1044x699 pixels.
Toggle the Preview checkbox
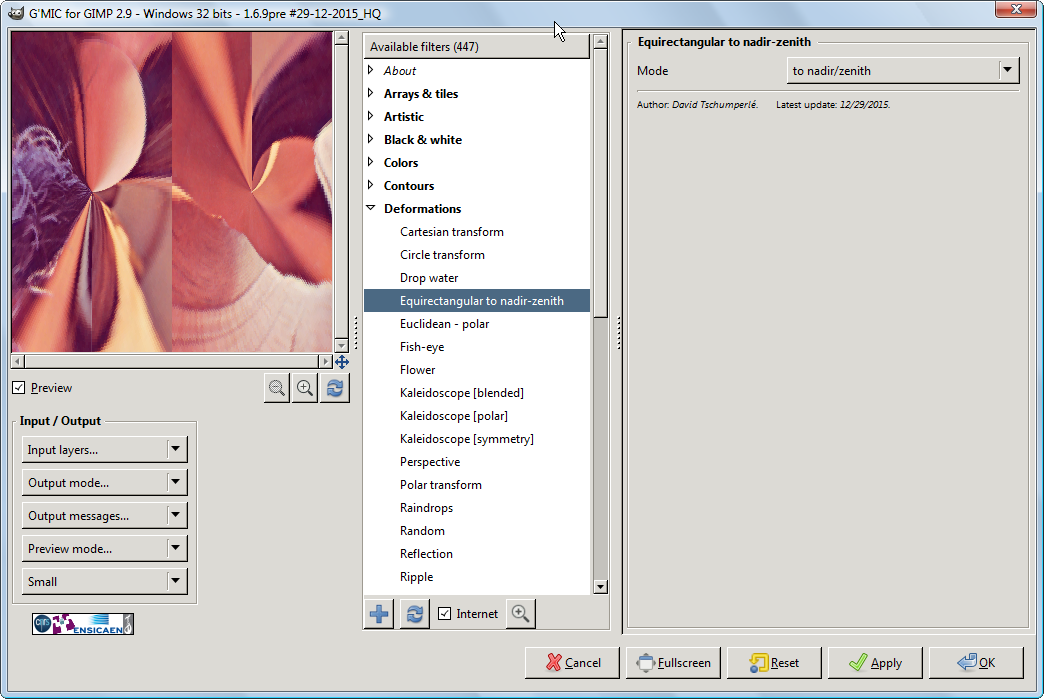pyautogui.click(x=19, y=387)
